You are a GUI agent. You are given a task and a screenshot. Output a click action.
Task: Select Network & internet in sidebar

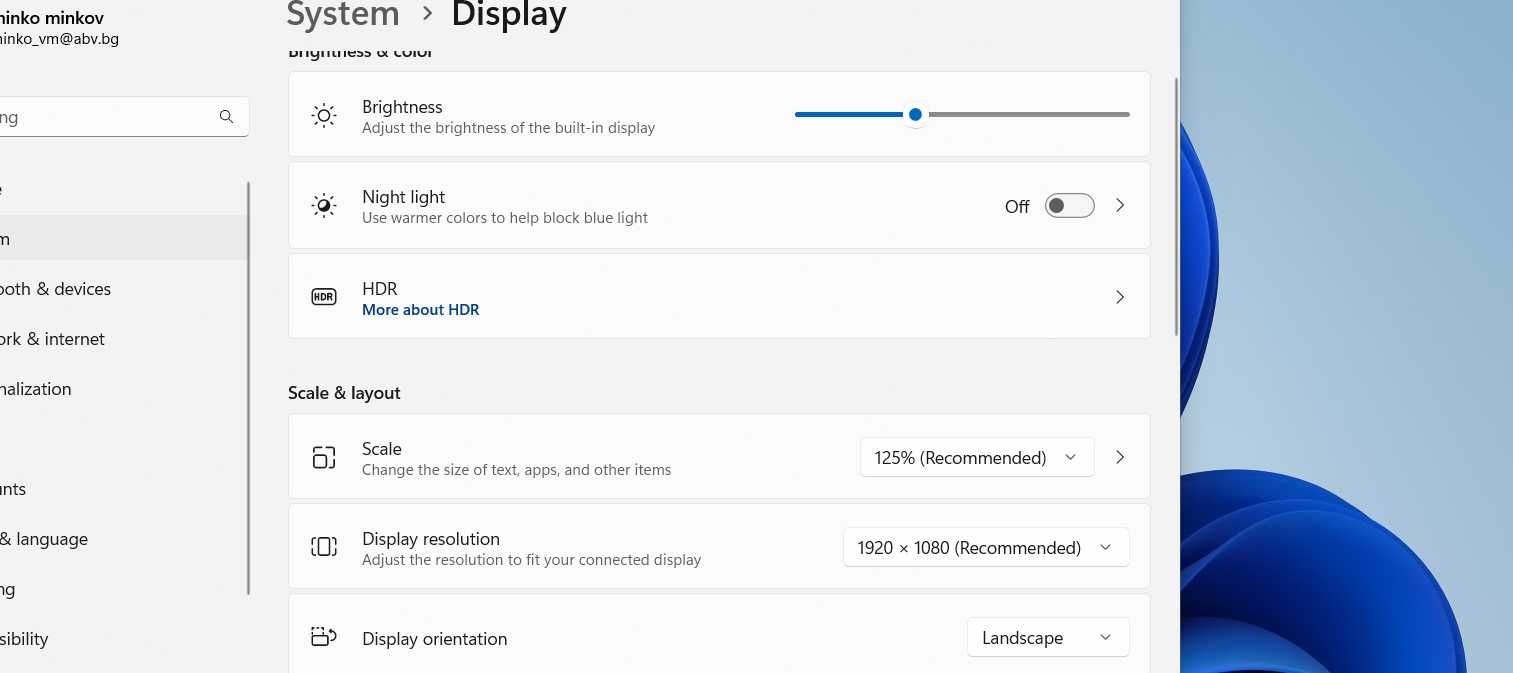tap(52, 339)
